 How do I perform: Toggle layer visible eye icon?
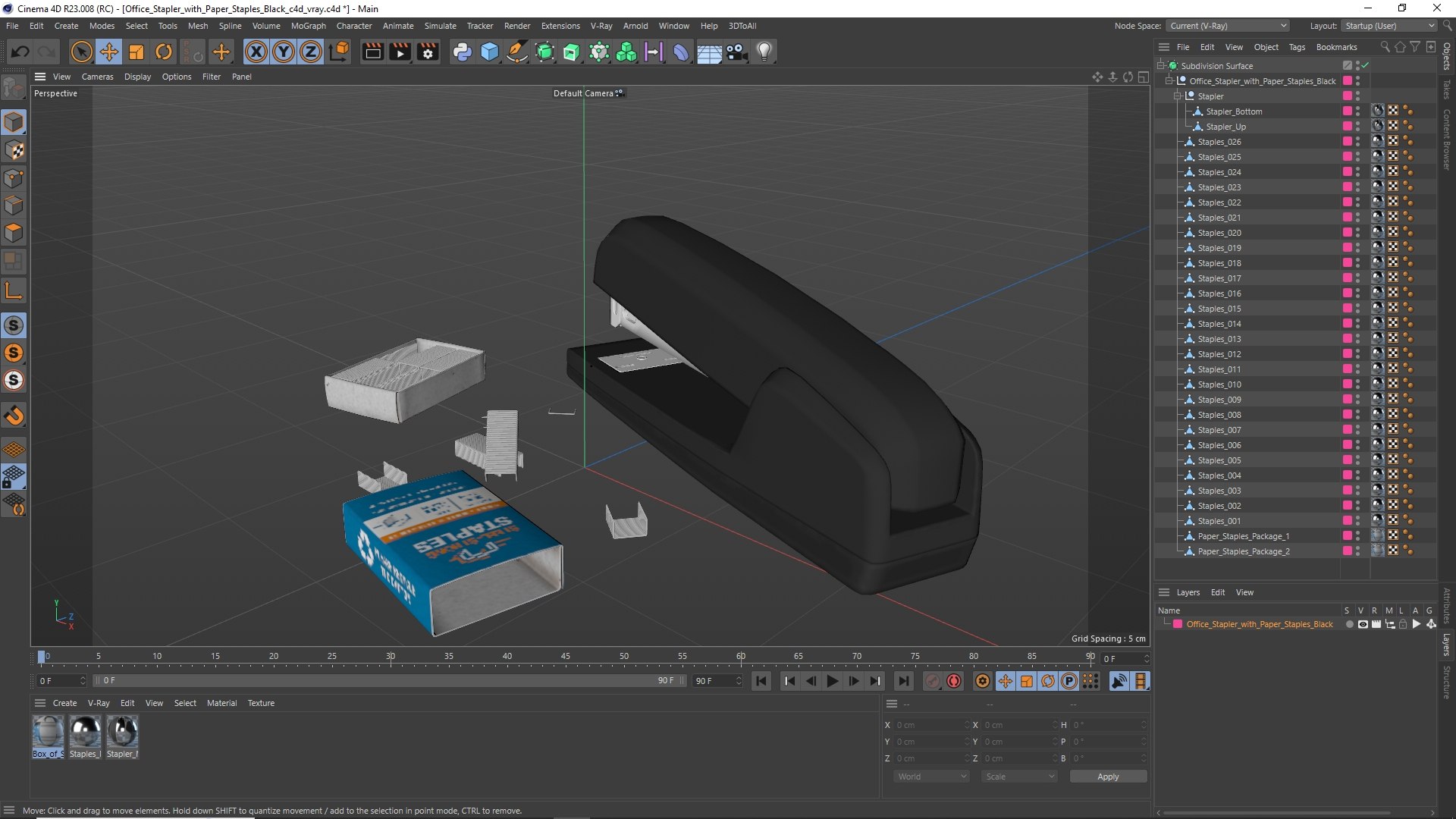coord(1363,624)
